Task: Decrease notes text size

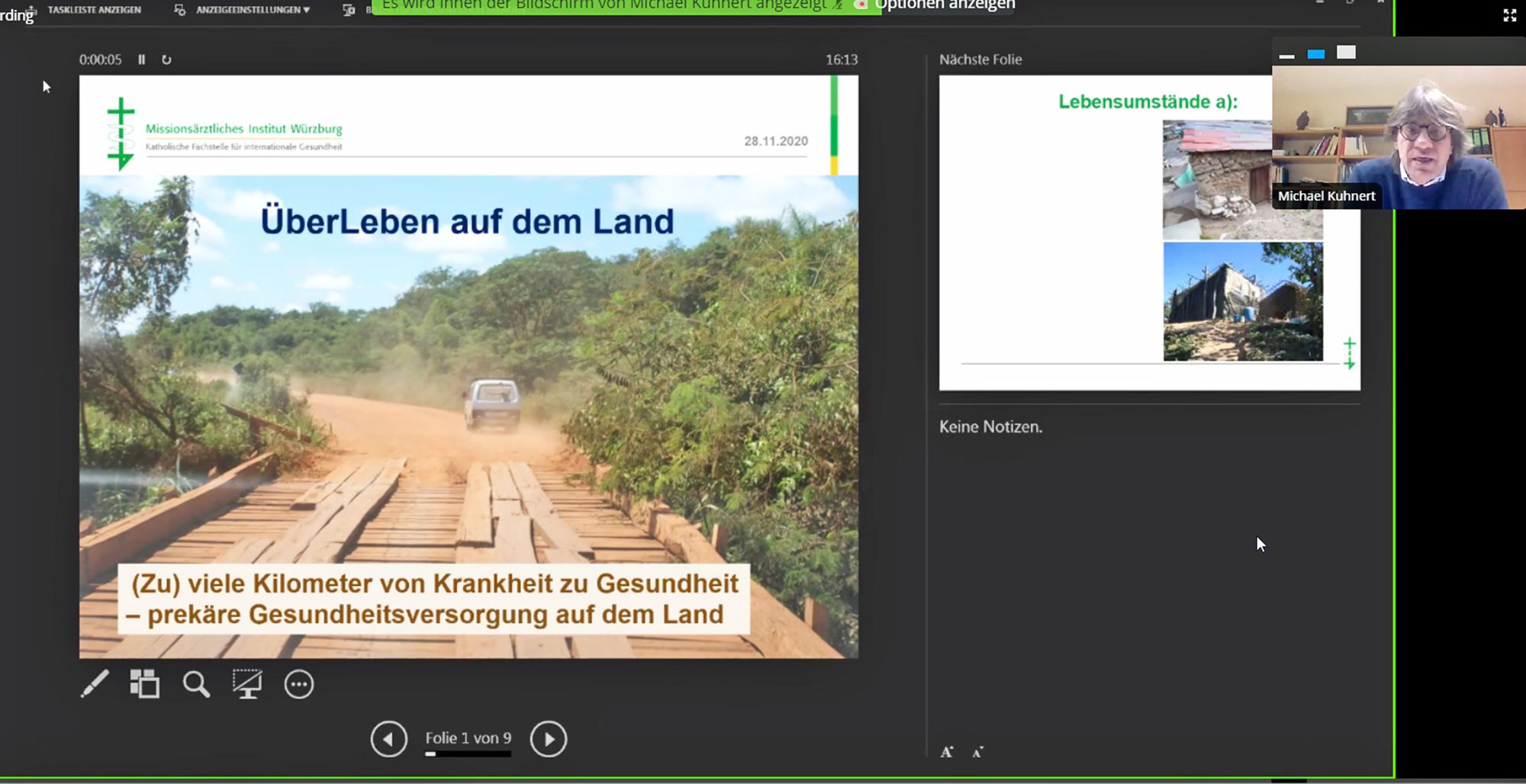Action: point(977,752)
